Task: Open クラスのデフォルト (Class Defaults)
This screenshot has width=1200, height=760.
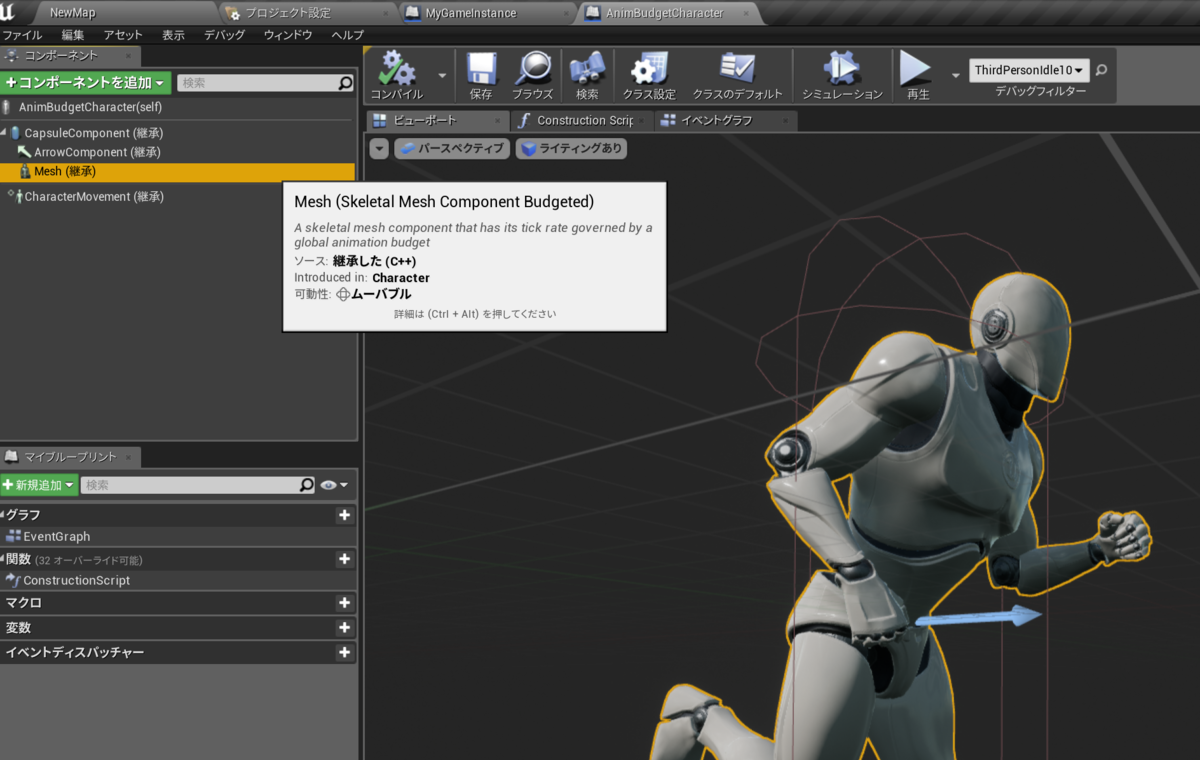Action: click(737, 73)
